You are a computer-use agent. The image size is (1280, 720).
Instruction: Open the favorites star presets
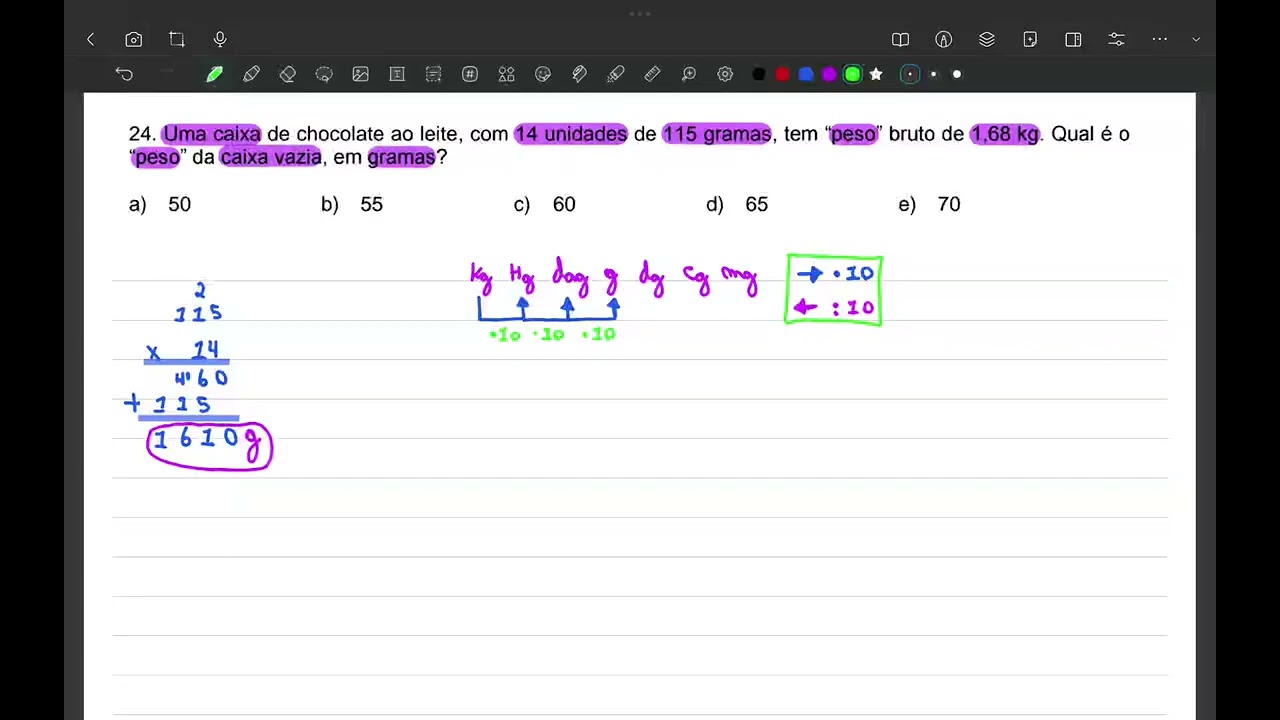pyautogui.click(x=876, y=74)
